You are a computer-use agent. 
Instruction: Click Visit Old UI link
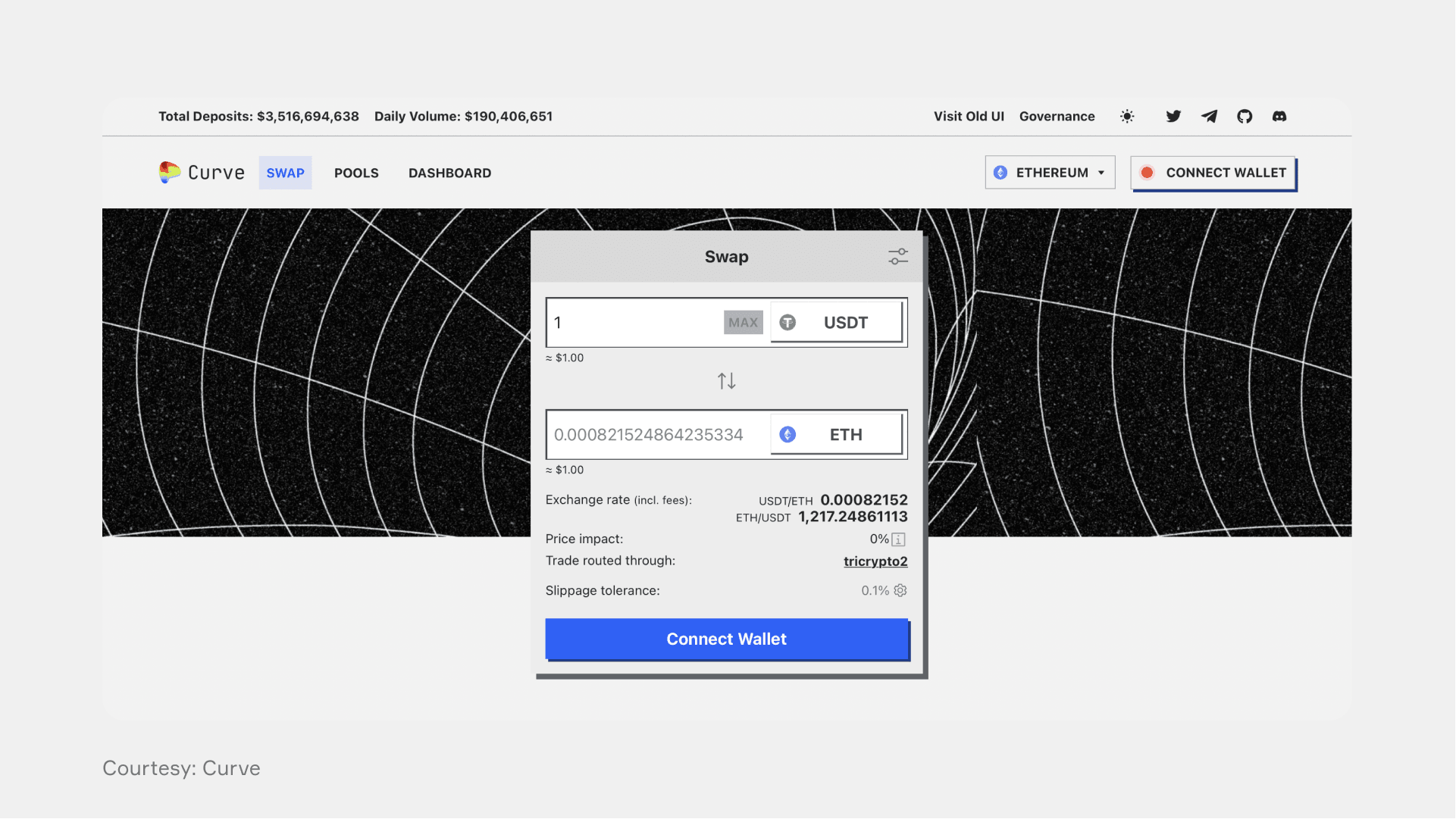[x=969, y=116]
